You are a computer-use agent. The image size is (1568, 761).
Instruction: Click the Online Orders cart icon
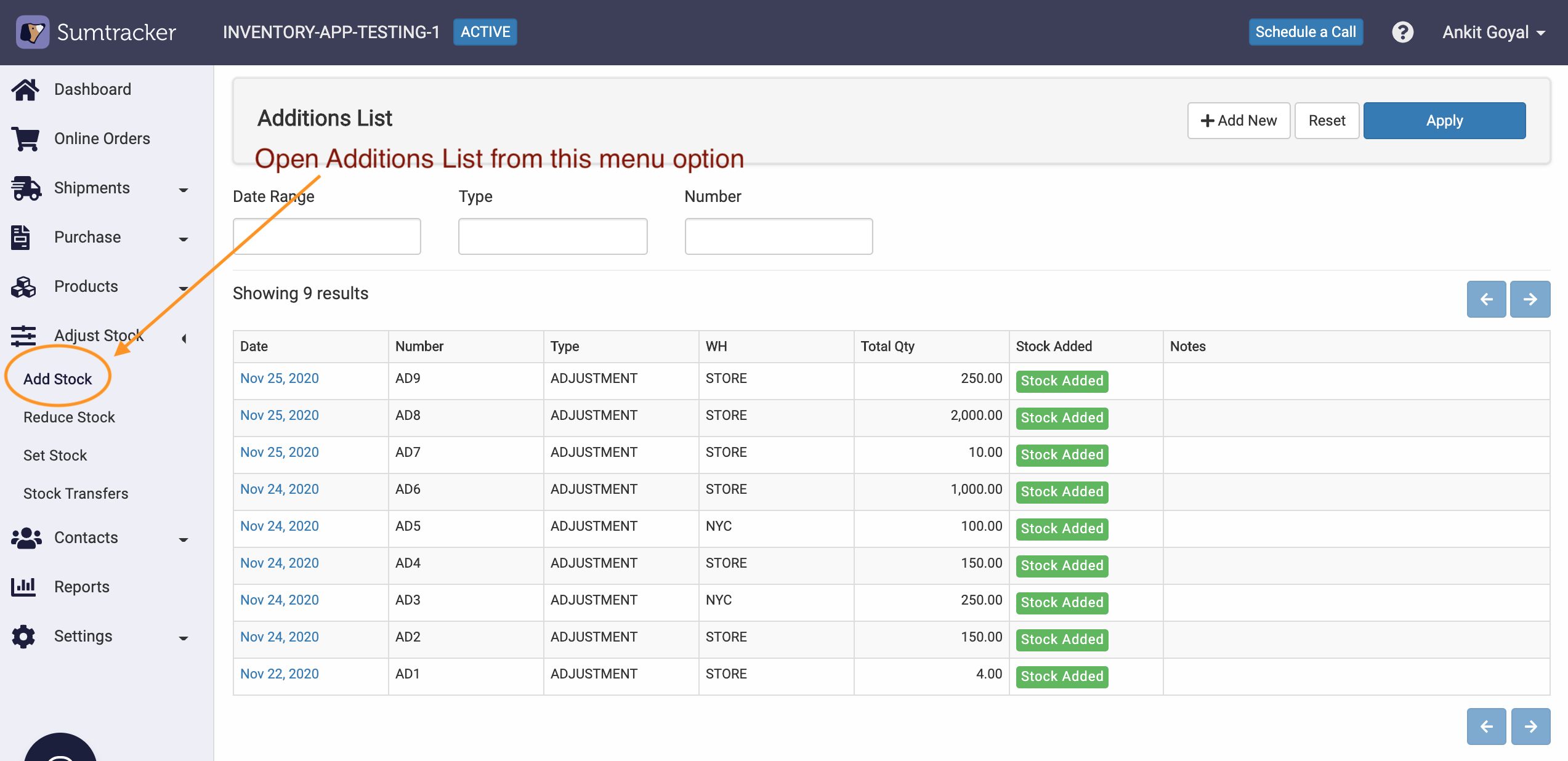coord(25,139)
